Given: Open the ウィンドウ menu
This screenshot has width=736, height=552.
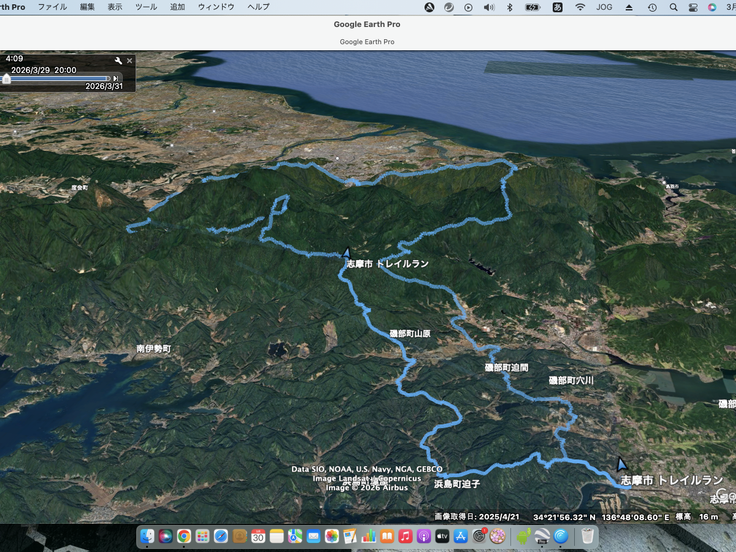Looking at the screenshot, I should tap(216, 7).
